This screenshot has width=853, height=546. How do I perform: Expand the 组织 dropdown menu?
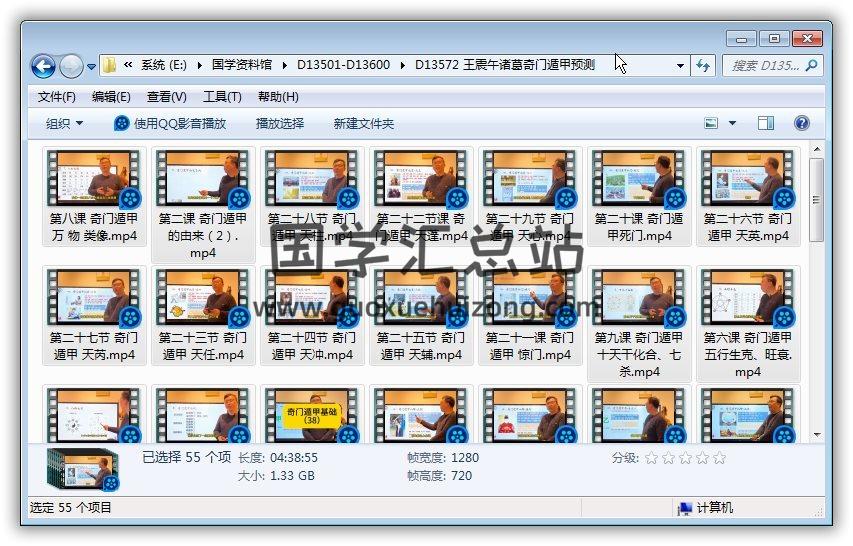(64, 123)
